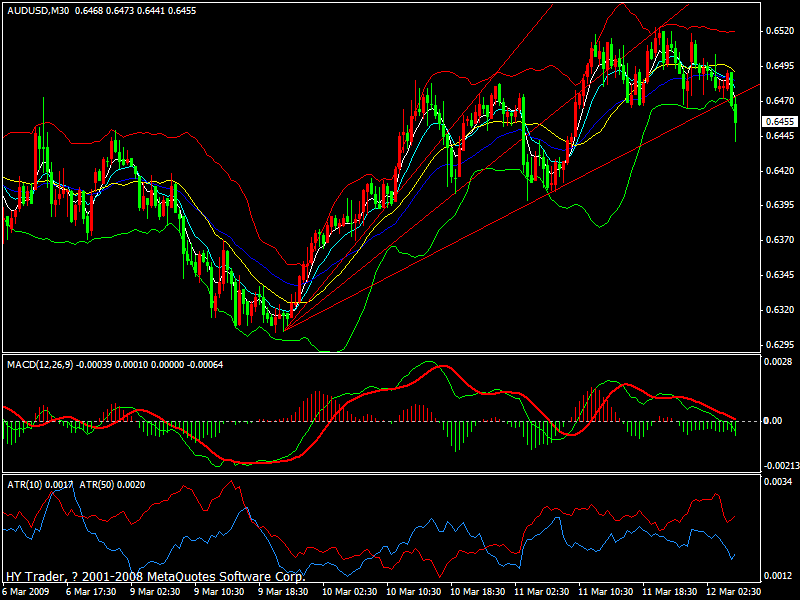800x600 pixels.
Task: Click the 0.6420 price axis value
Action: tap(780, 170)
